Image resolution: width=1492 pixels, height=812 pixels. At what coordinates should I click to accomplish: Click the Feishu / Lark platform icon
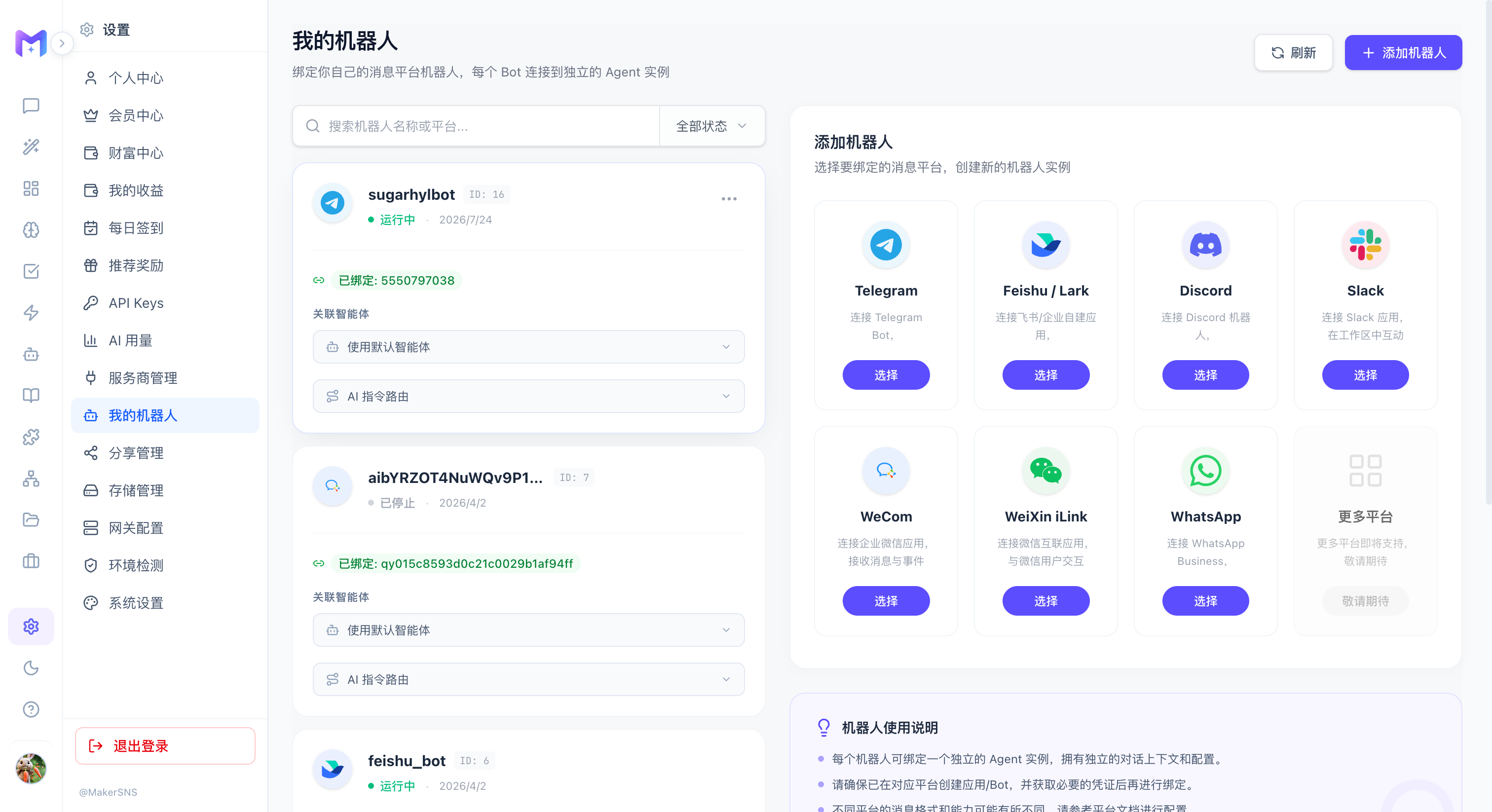1046,245
